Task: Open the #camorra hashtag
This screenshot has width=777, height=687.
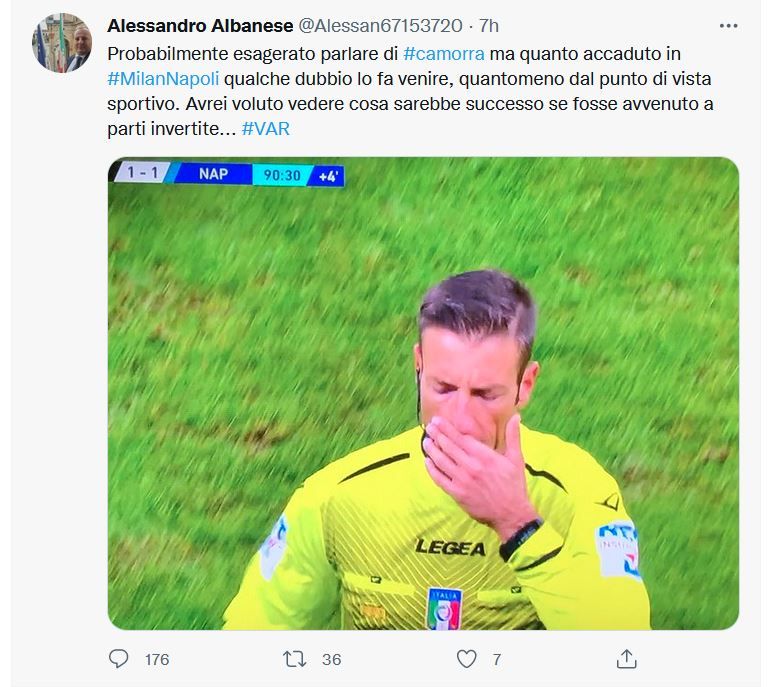Action: tap(444, 54)
